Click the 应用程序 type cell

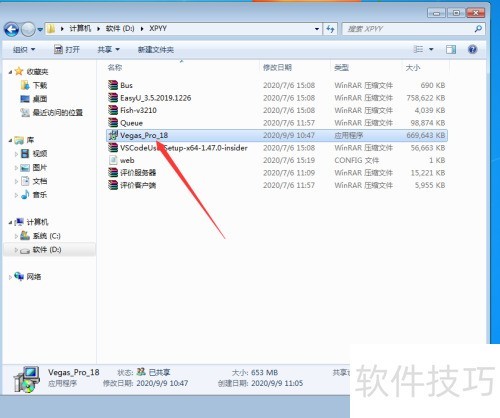(349, 135)
